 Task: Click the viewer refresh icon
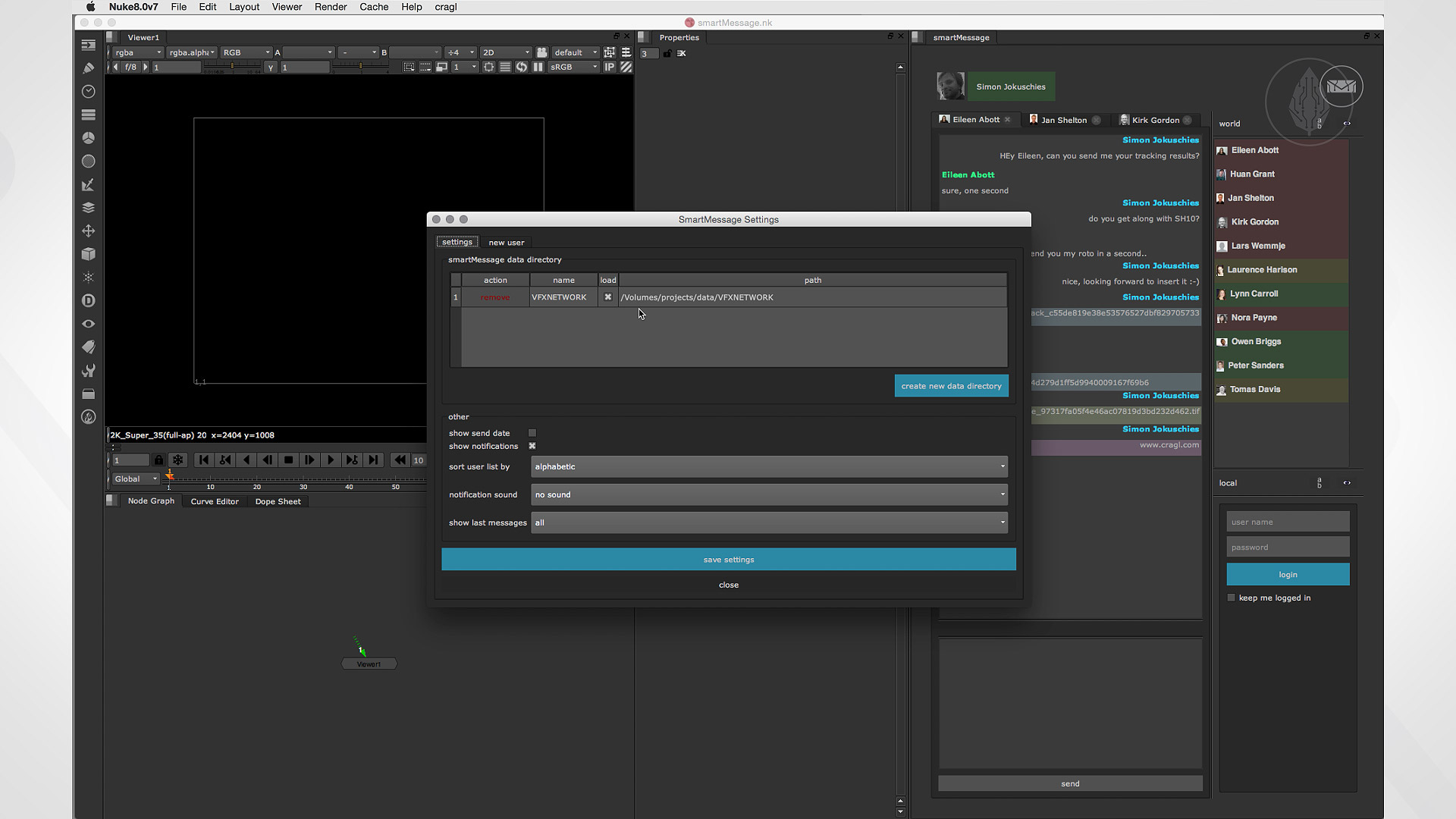521,67
